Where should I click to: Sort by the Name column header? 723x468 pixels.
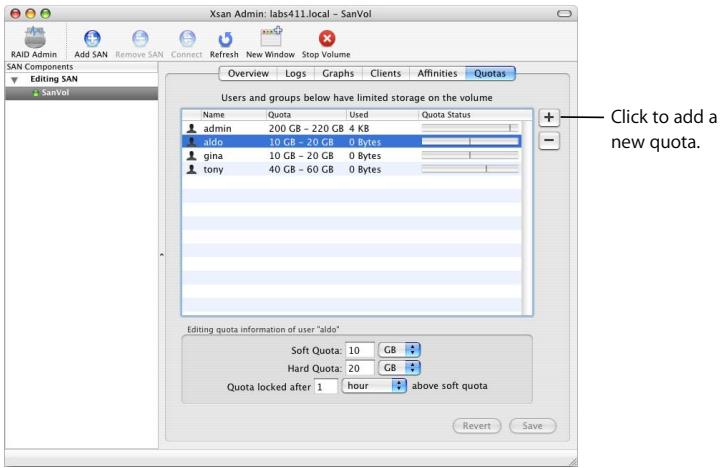[x=233, y=115]
